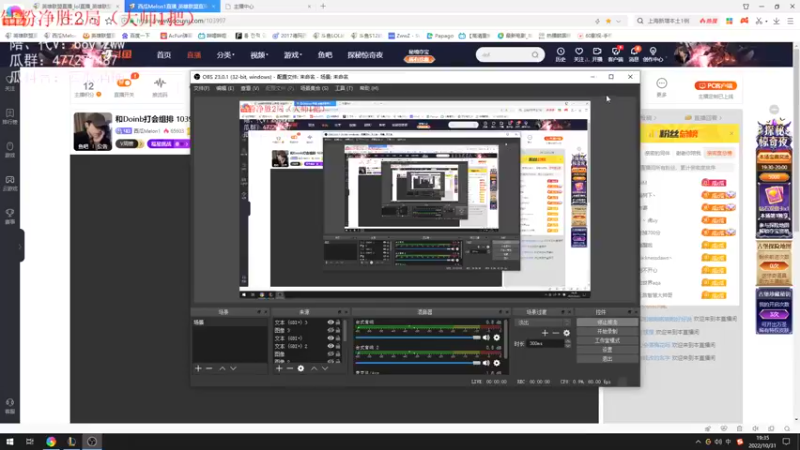Screen dimensions: 800x450
Task: Open transition properties gear icon
Action: click(x=566, y=333)
